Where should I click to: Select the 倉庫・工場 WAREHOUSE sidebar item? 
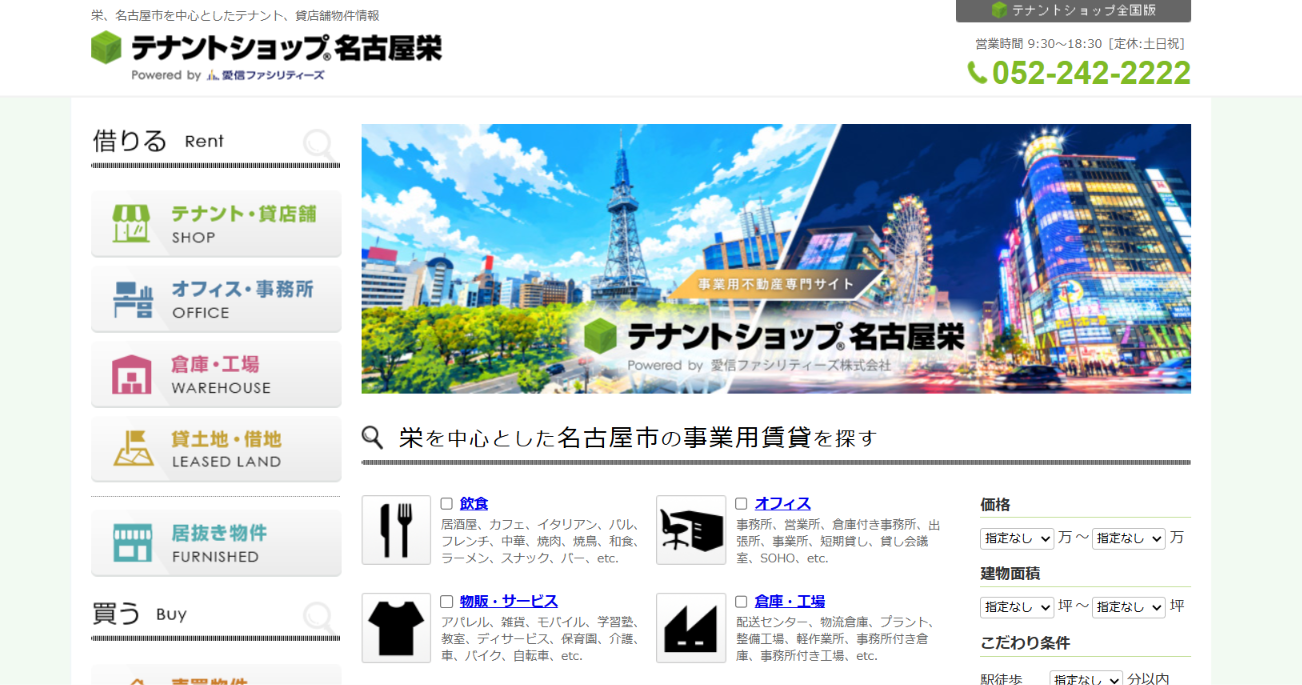tap(216, 374)
